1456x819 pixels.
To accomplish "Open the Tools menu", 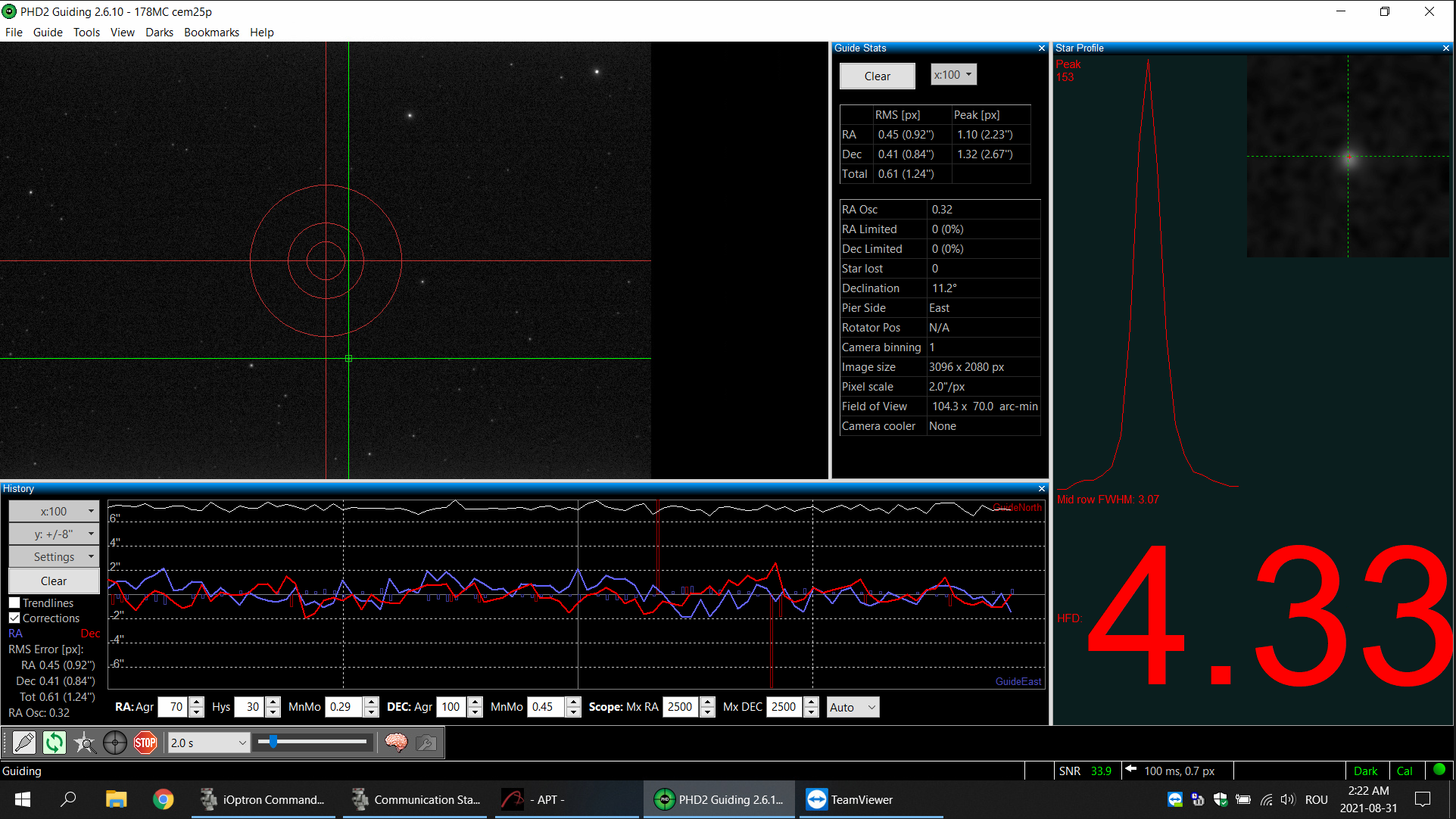I will [x=86, y=32].
